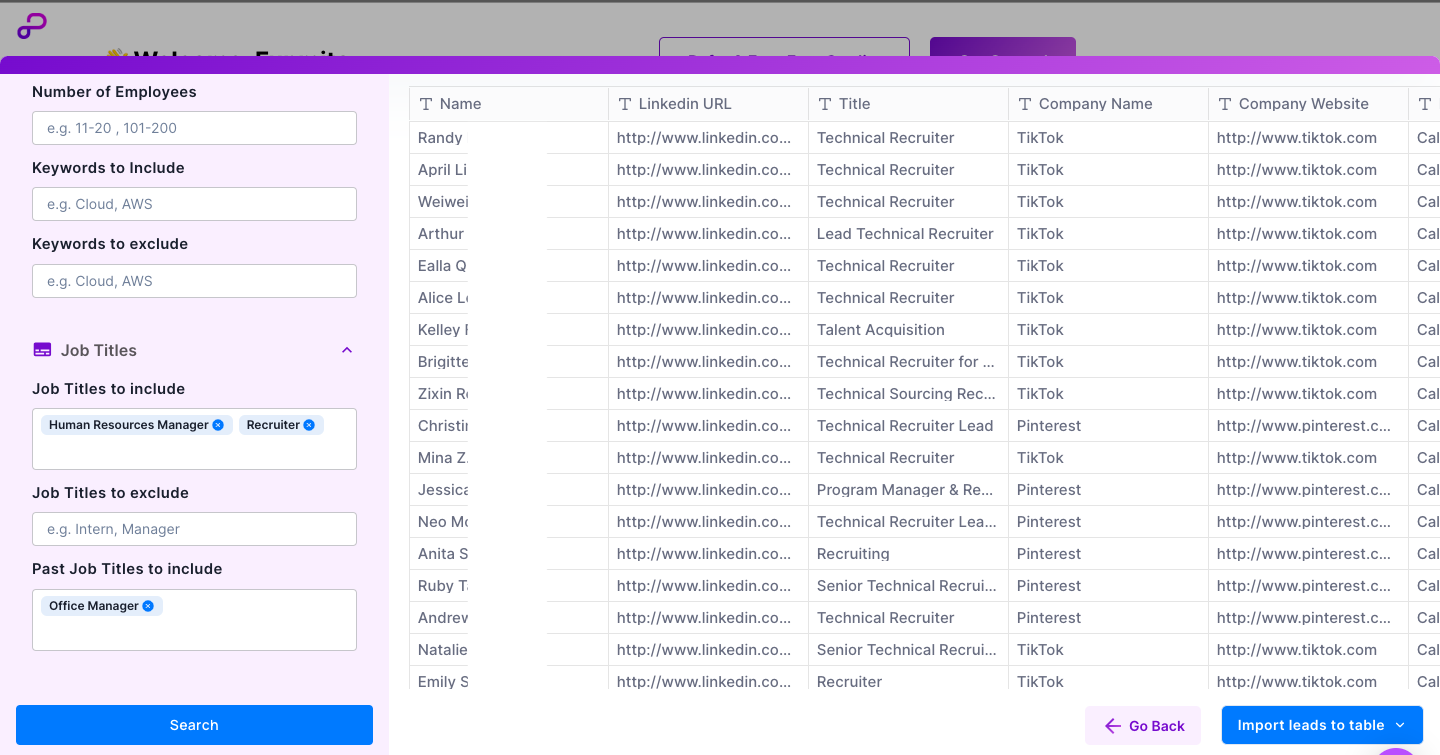Click the blue Search button
The image size is (1440, 755).
pos(194,725)
